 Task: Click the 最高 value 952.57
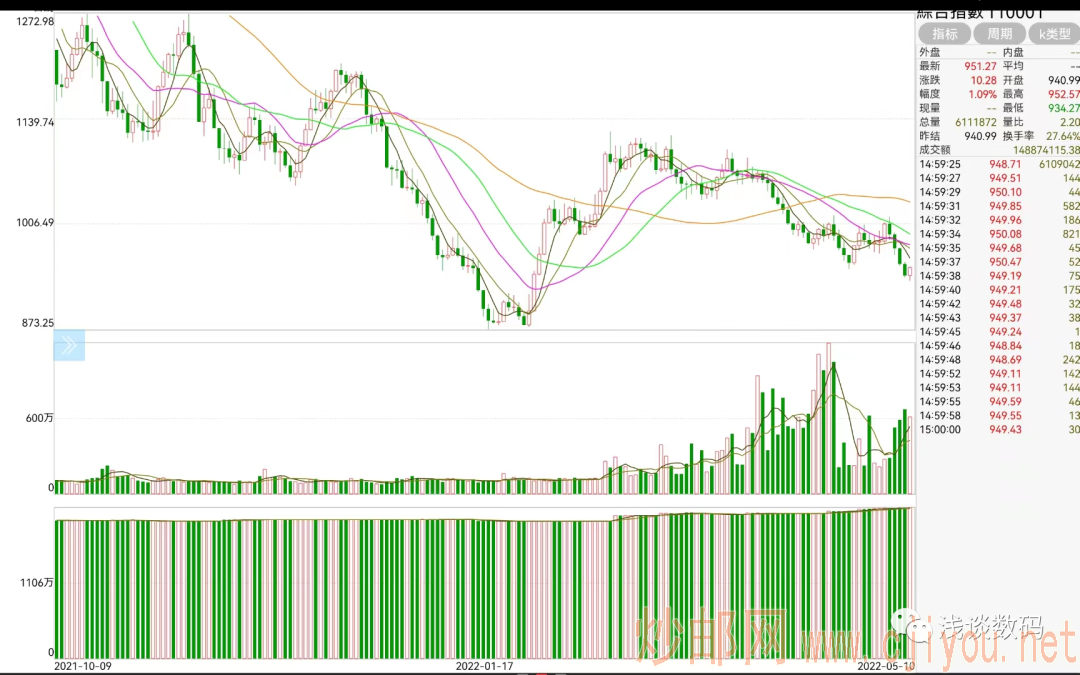click(1060, 94)
